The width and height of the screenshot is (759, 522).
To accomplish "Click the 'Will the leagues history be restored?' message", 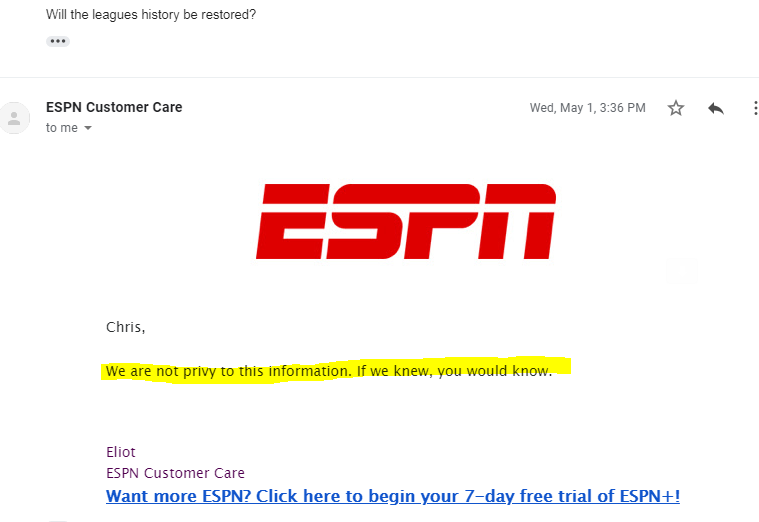I will coord(151,15).
